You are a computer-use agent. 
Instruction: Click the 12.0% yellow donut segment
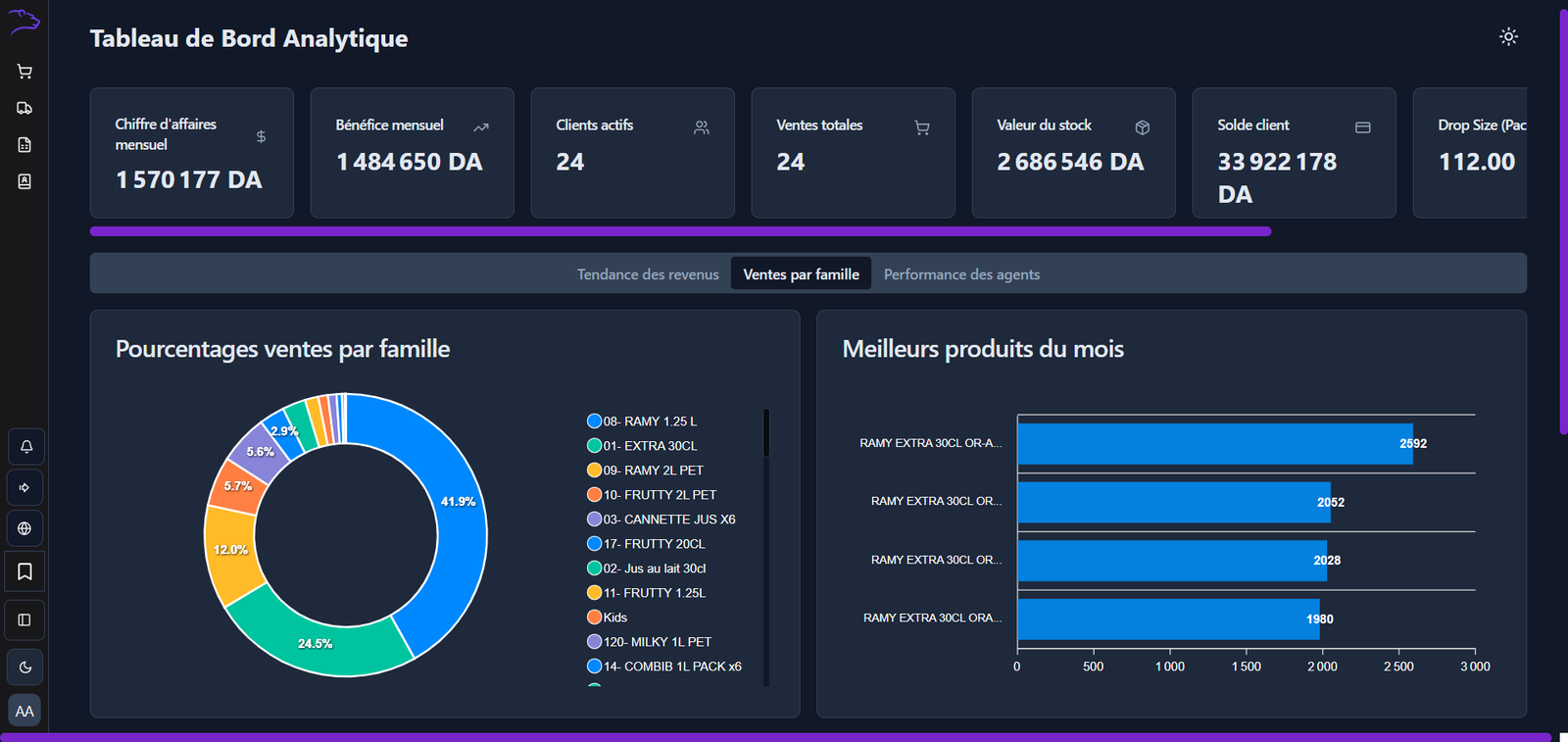pyautogui.click(x=230, y=550)
